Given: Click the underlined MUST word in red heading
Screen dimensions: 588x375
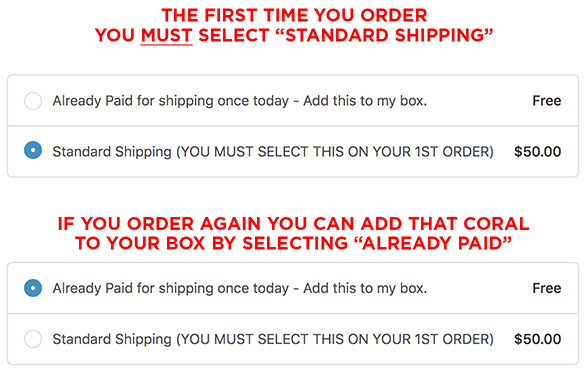Looking at the screenshot, I should pyautogui.click(x=166, y=36).
